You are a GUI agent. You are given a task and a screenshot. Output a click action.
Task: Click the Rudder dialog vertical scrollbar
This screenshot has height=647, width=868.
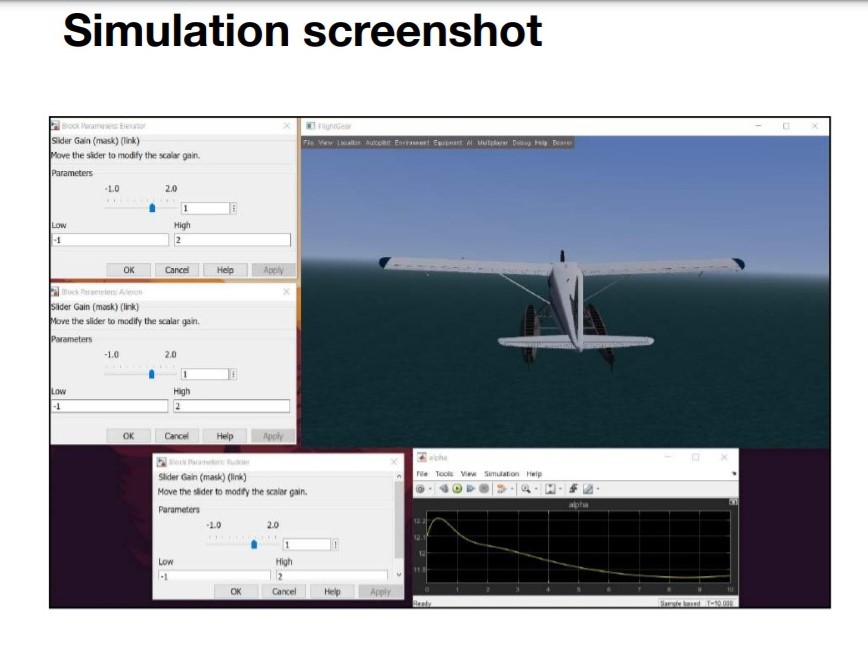coord(399,520)
